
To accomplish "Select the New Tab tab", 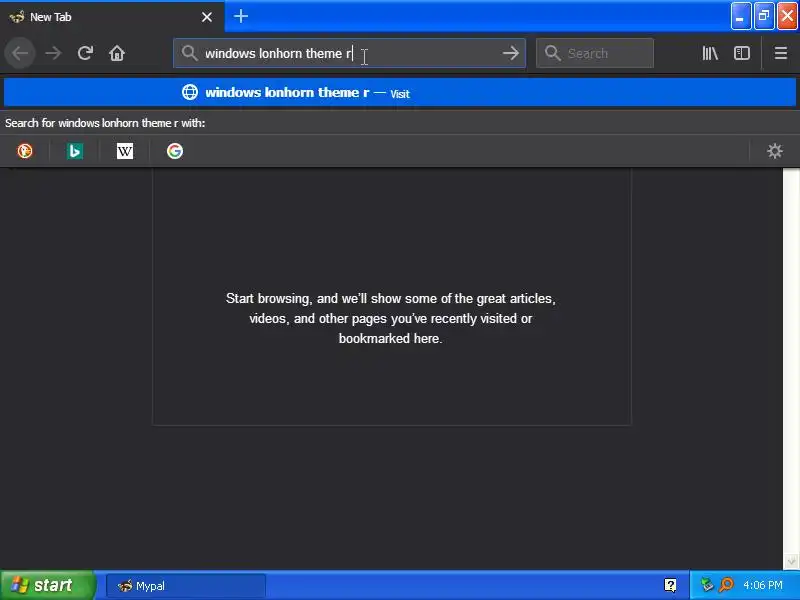I will click(x=112, y=17).
